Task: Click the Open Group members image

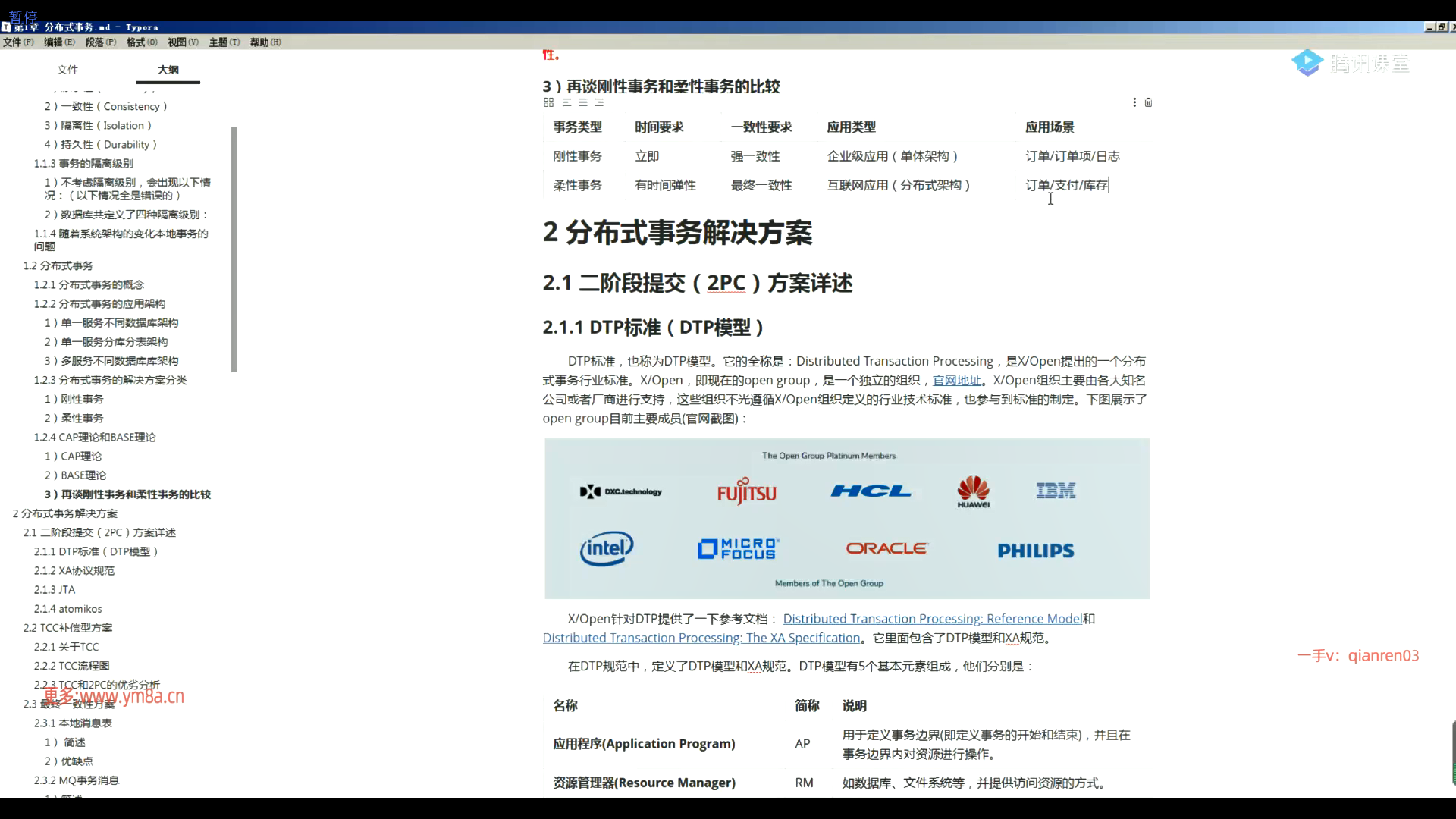Action: pos(846,519)
